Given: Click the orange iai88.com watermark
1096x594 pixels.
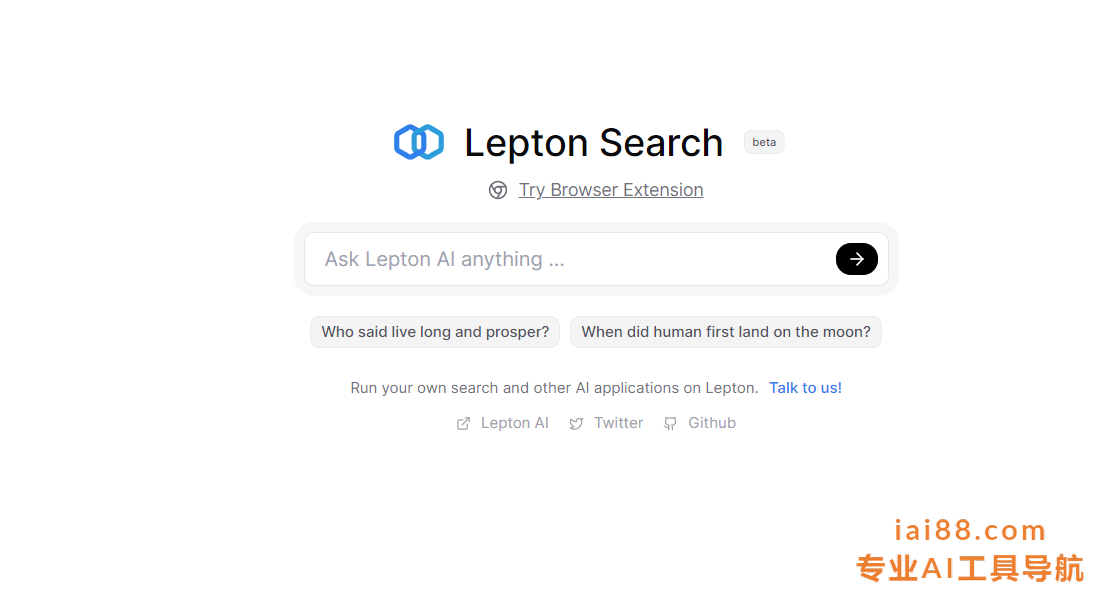Looking at the screenshot, I should [x=969, y=530].
